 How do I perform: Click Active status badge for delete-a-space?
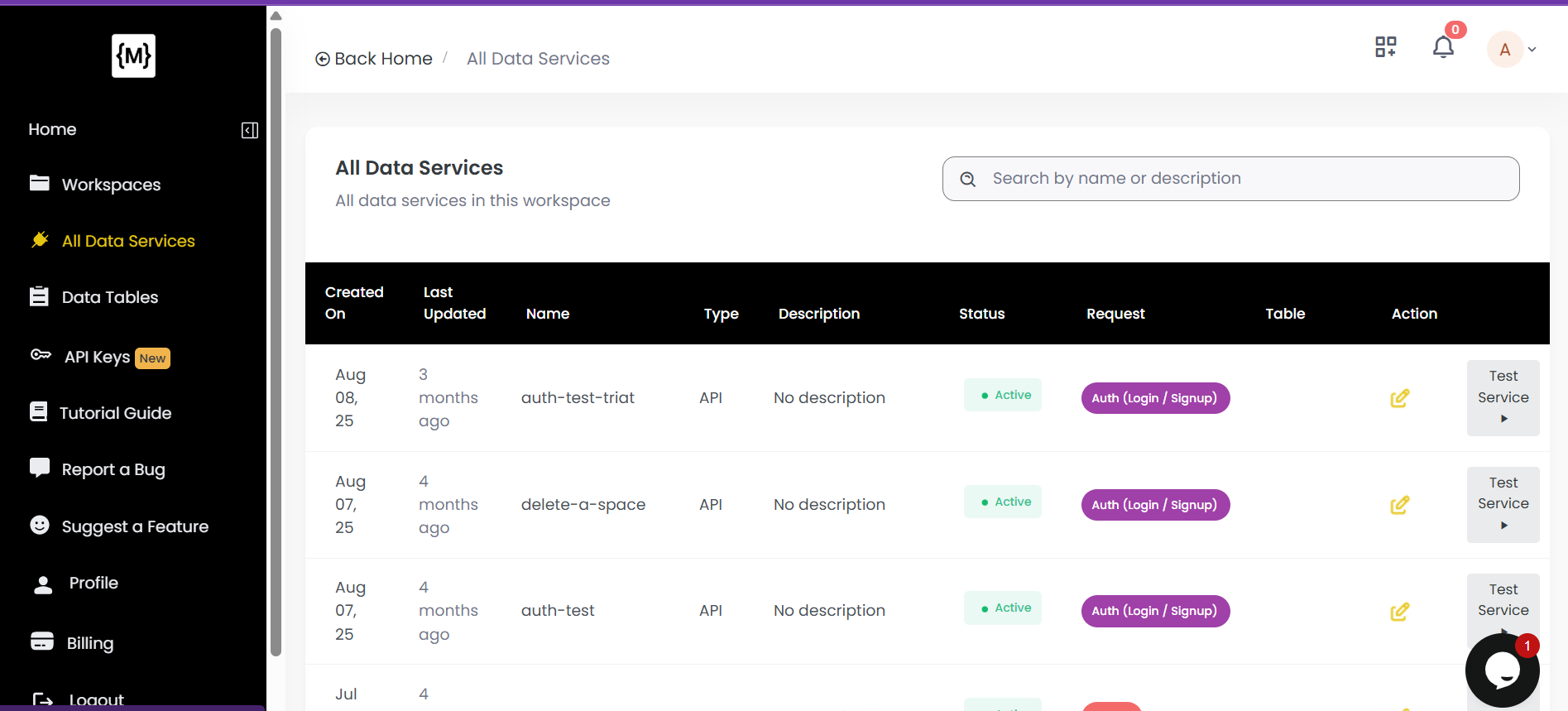(1003, 502)
